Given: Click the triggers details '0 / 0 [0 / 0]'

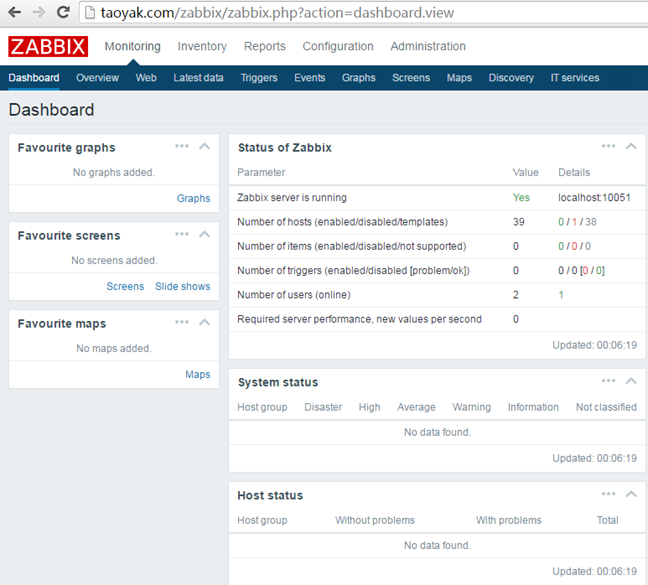Looking at the screenshot, I should [581, 271].
